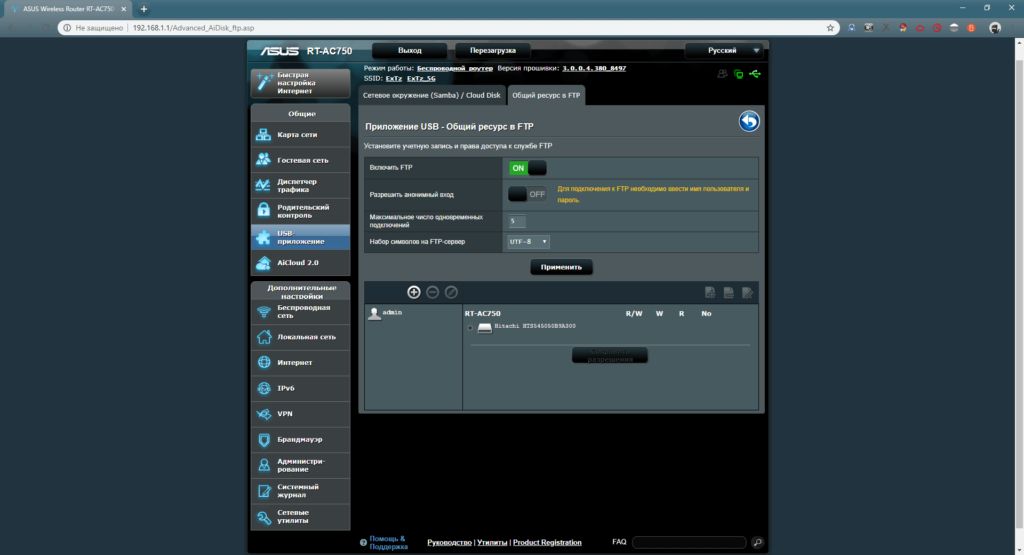
Task: Switch to Samba / Cloud Disk tab
Action: click(430, 96)
